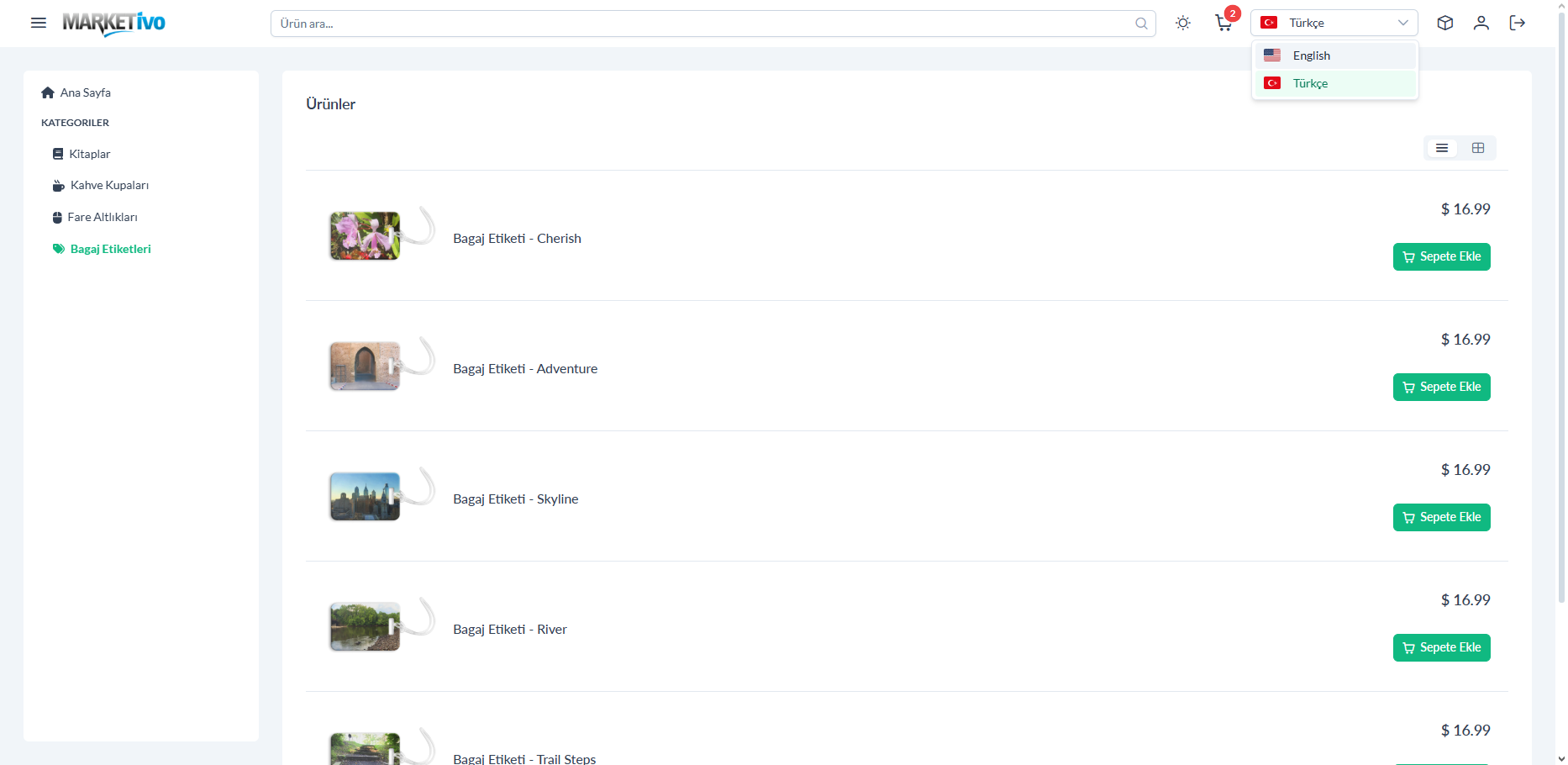Image resolution: width=1568 pixels, height=765 pixels.
Task: Click the 'Bagaj Etiketi - Cherish' title
Action: (517, 239)
